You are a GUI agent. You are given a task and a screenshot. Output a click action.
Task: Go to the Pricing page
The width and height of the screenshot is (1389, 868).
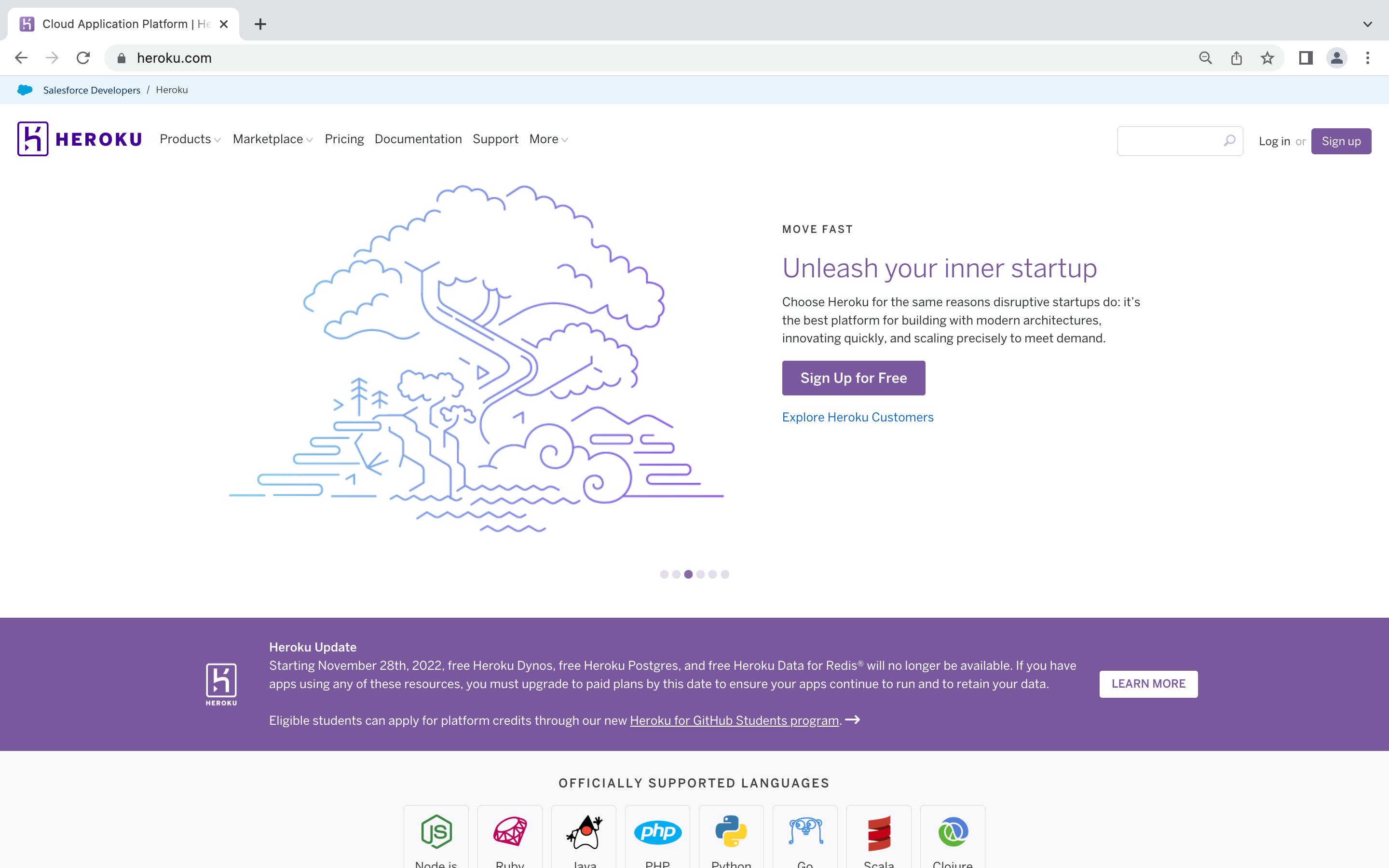pyautogui.click(x=344, y=139)
